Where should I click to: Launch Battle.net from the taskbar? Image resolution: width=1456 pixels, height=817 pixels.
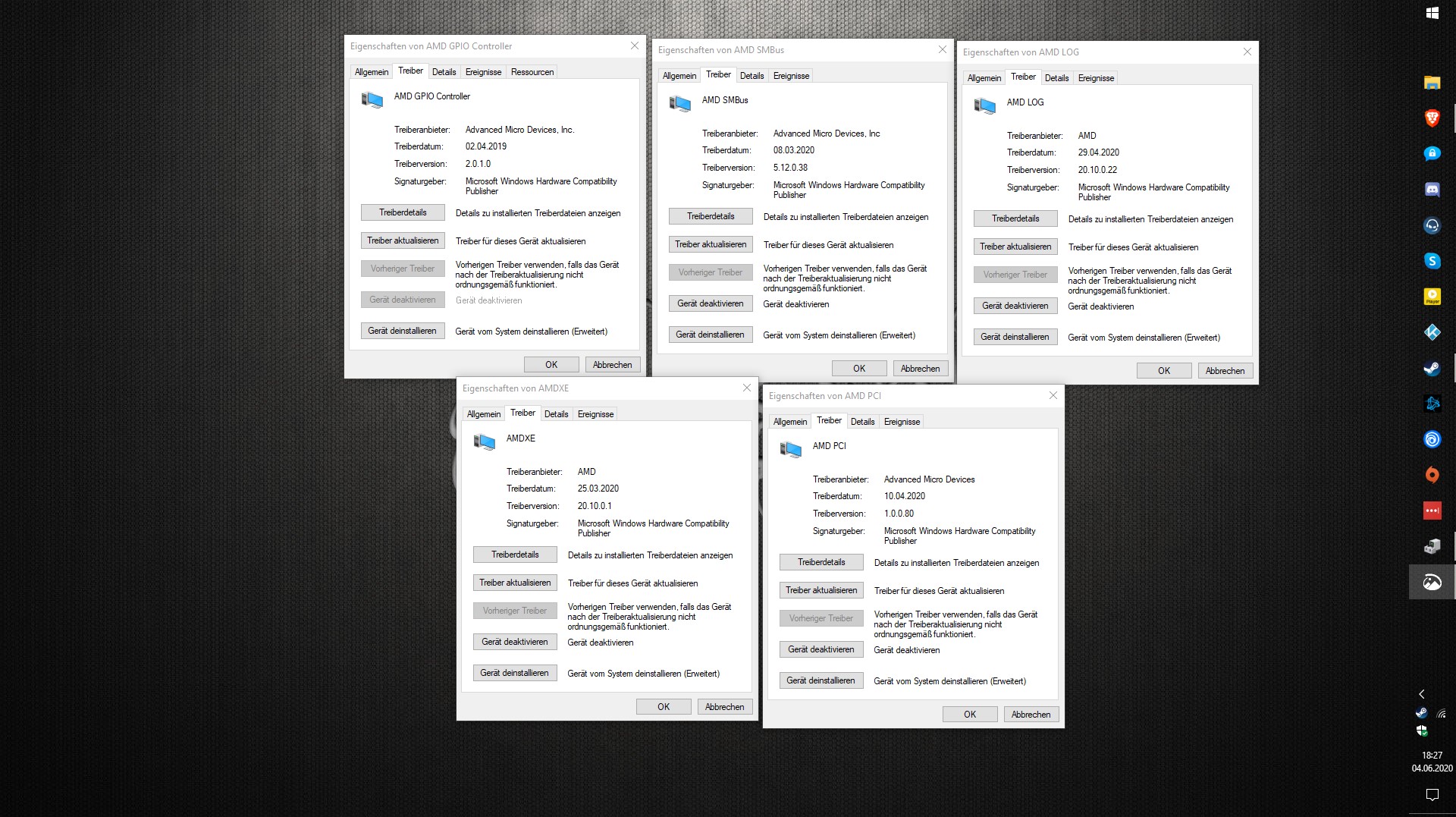[1432, 404]
